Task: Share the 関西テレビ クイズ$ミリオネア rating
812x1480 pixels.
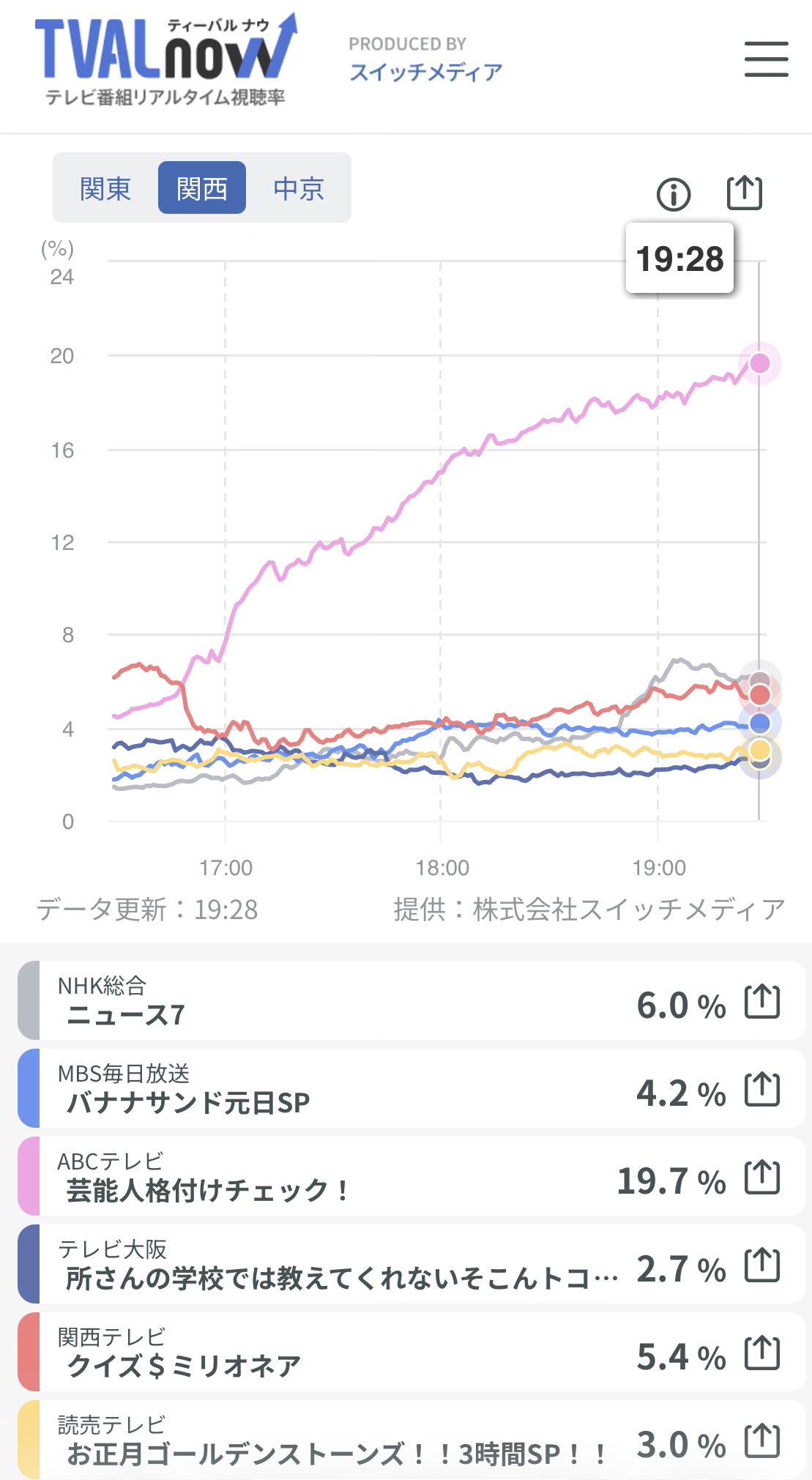Action: tap(762, 1353)
